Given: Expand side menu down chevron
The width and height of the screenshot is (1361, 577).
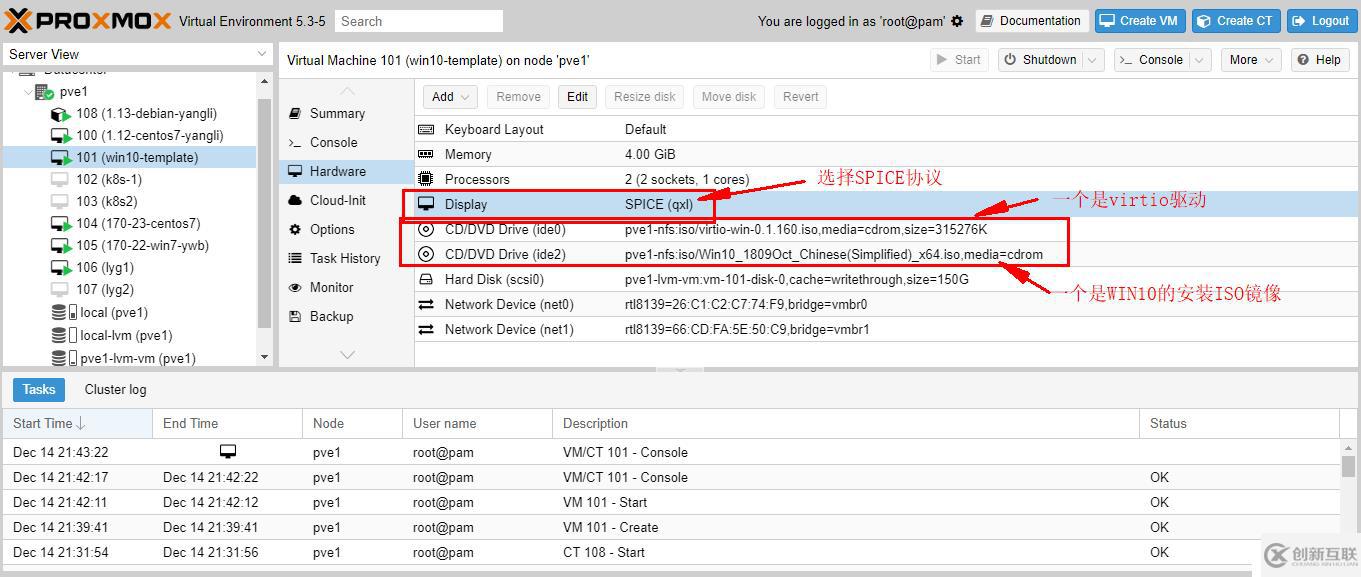Looking at the screenshot, I should [x=347, y=354].
